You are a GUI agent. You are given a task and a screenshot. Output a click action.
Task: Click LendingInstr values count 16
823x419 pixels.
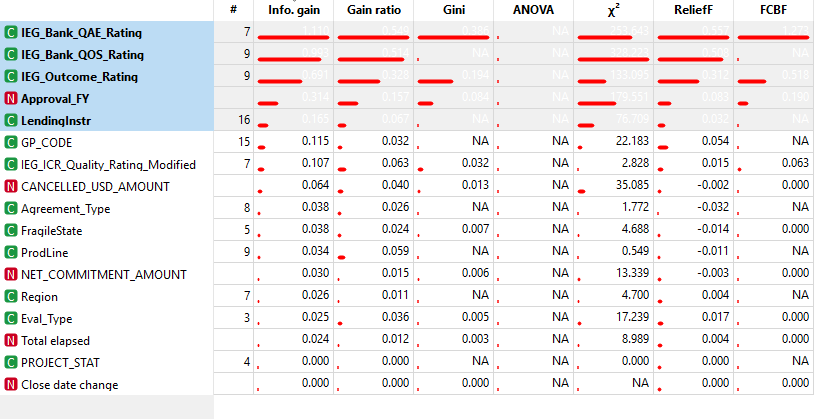point(244,120)
